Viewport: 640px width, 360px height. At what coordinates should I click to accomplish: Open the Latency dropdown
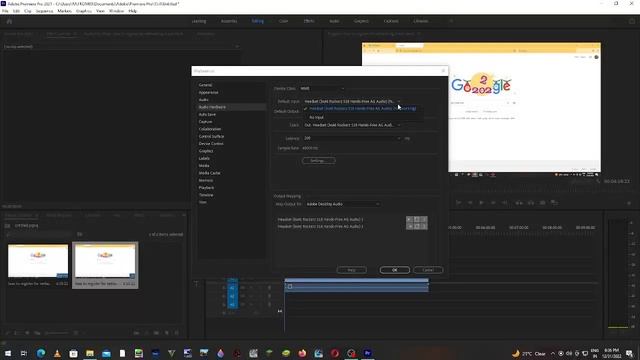352,138
